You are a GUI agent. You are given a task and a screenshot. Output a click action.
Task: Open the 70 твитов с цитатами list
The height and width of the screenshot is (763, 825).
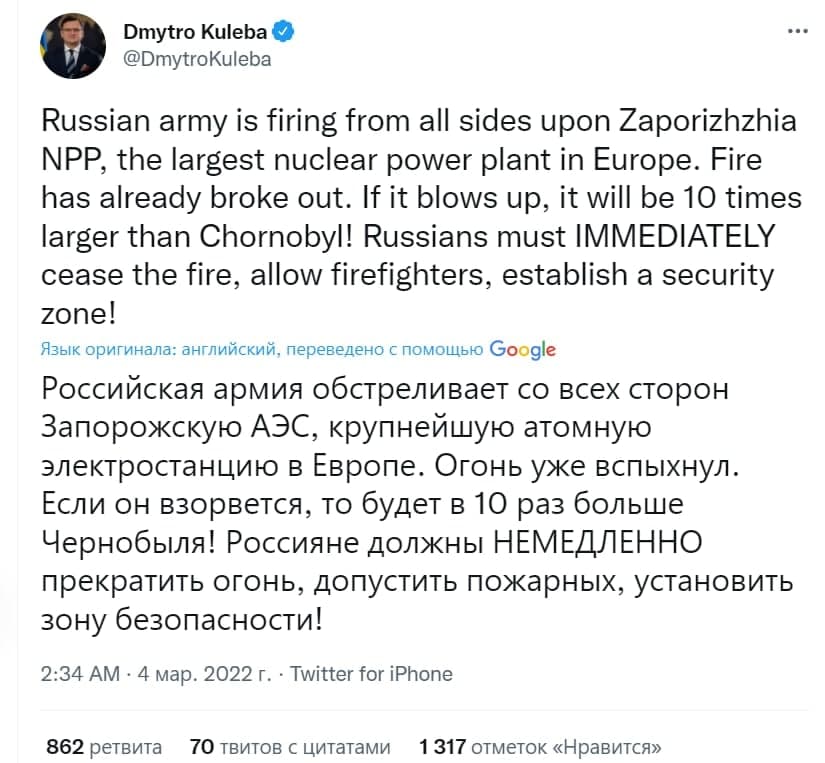[287, 746]
